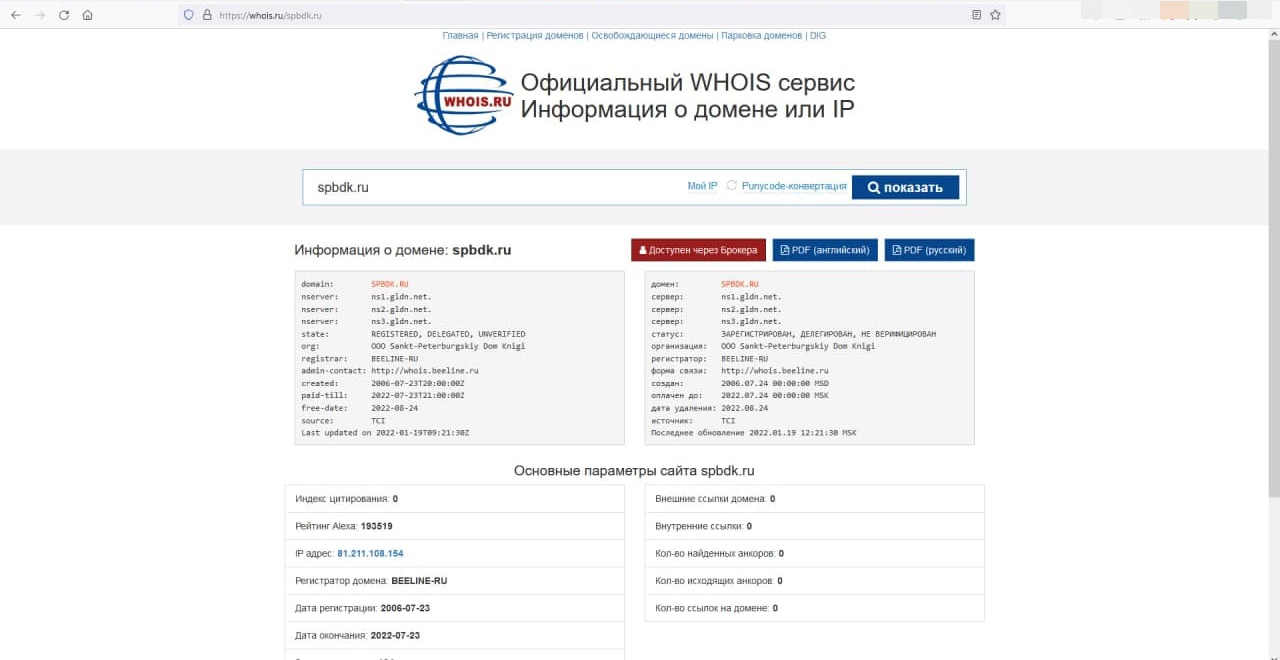This screenshot has width=1280, height=660.
Task: Click the free-date value 2022-08-24
Action: pyautogui.click(x=394, y=408)
